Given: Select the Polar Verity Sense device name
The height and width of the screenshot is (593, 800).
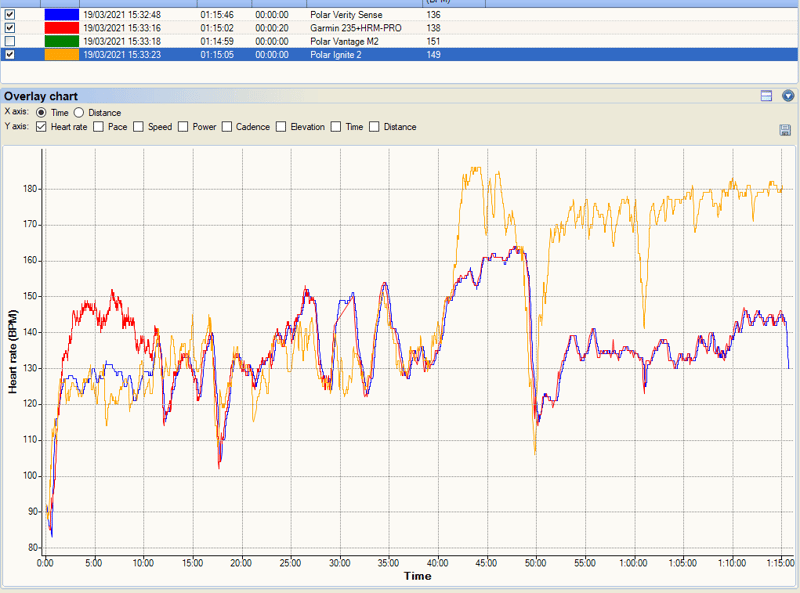Looking at the screenshot, I should [346, 15].
